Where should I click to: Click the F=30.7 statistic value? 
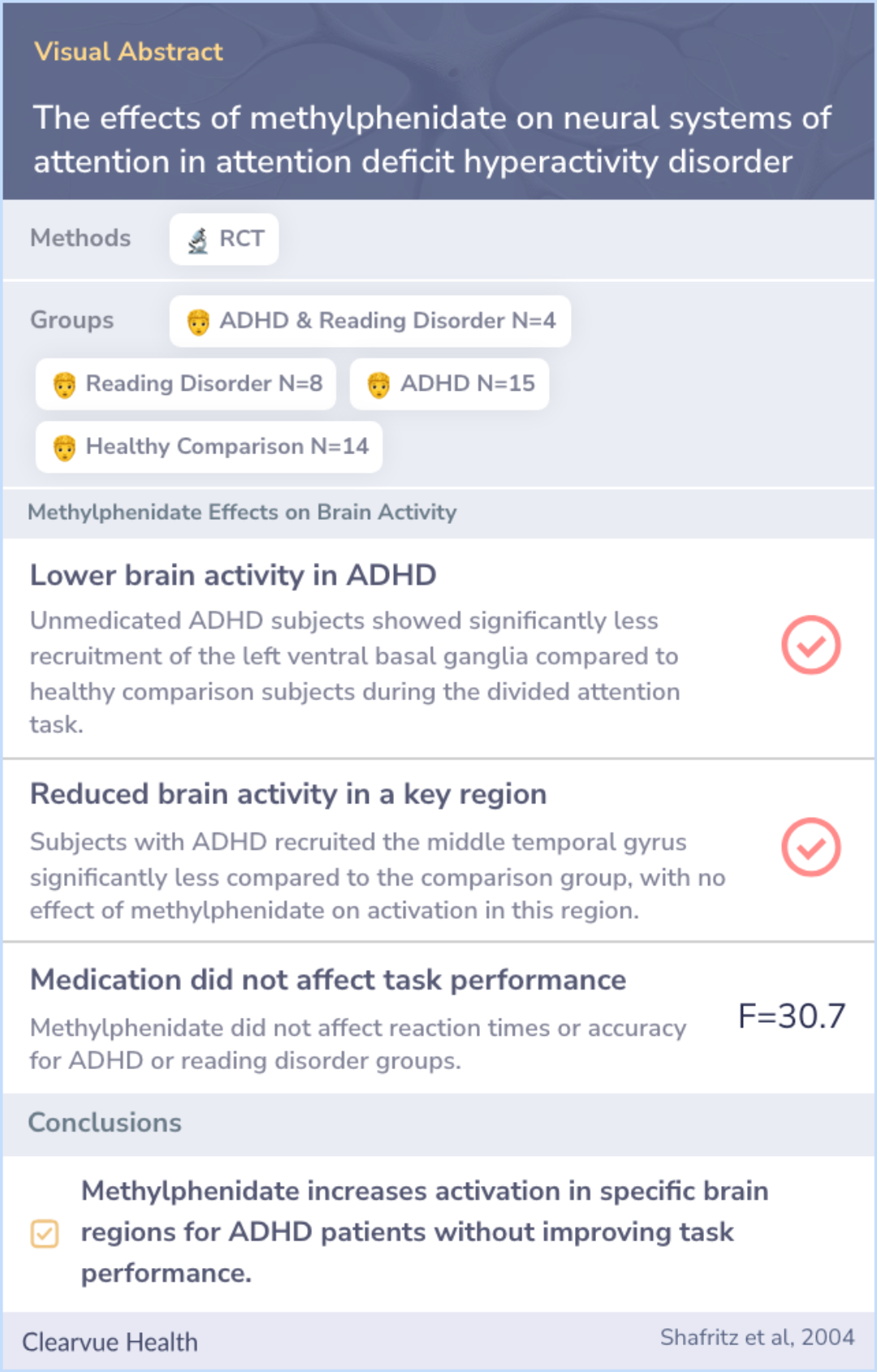(x=792, y=1016)
